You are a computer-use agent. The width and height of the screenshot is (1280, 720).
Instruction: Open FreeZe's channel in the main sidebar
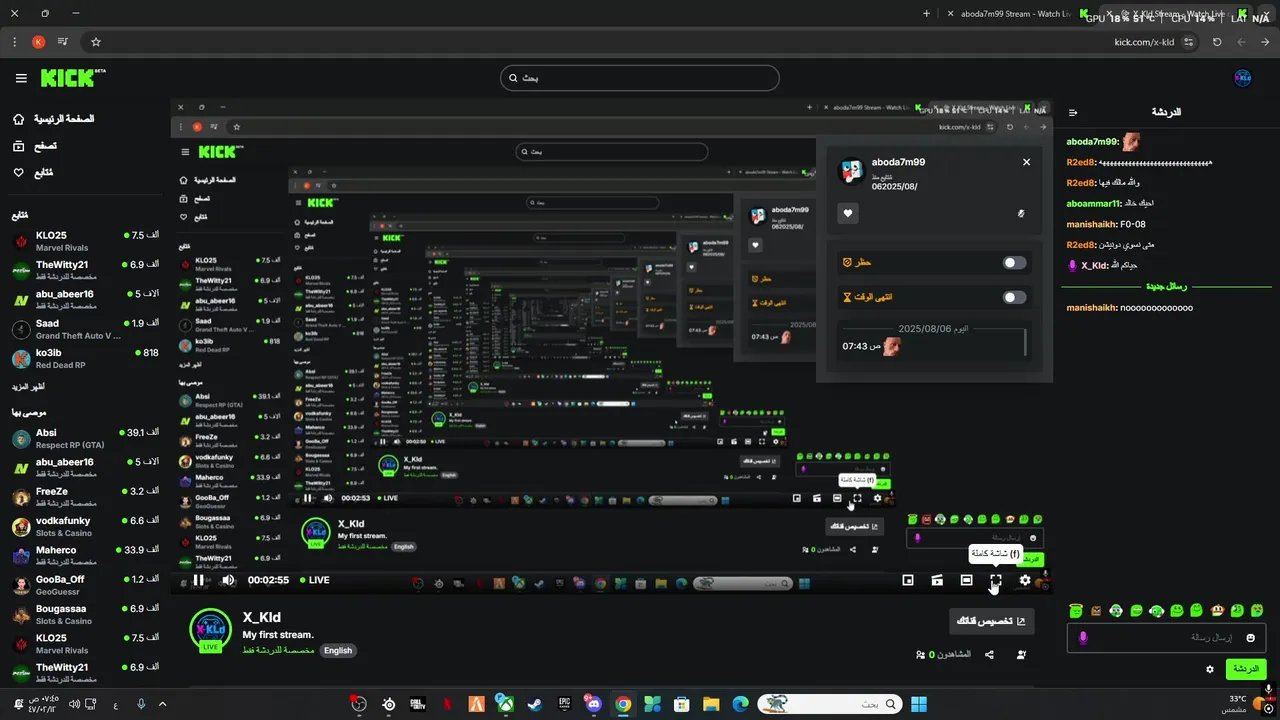(85, 497)
